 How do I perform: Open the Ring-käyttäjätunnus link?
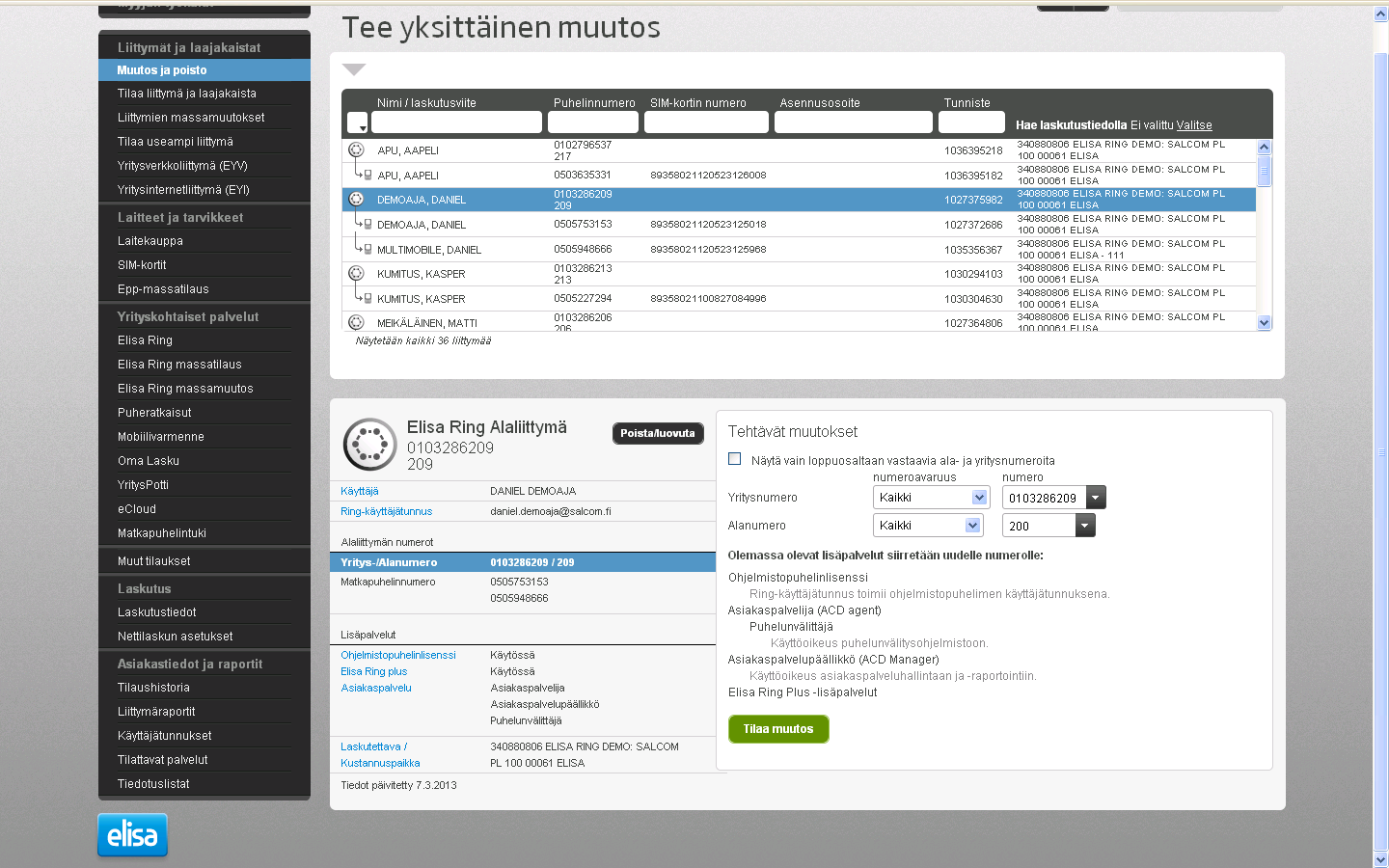(x=387, y=511)
